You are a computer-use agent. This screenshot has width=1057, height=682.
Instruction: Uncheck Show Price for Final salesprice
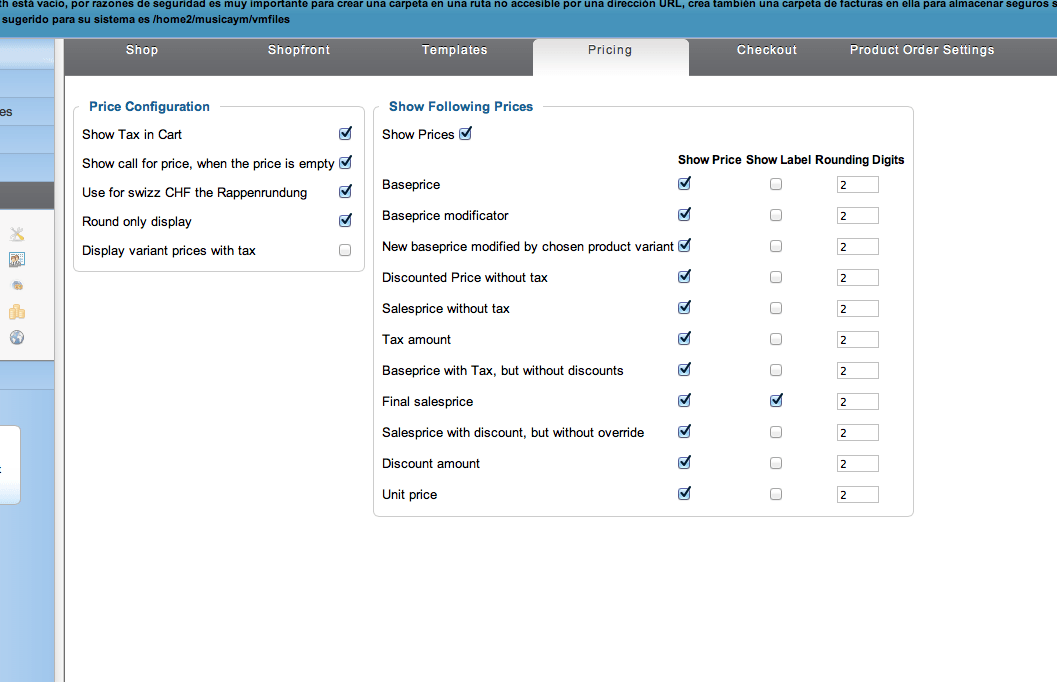pos(684,400)
